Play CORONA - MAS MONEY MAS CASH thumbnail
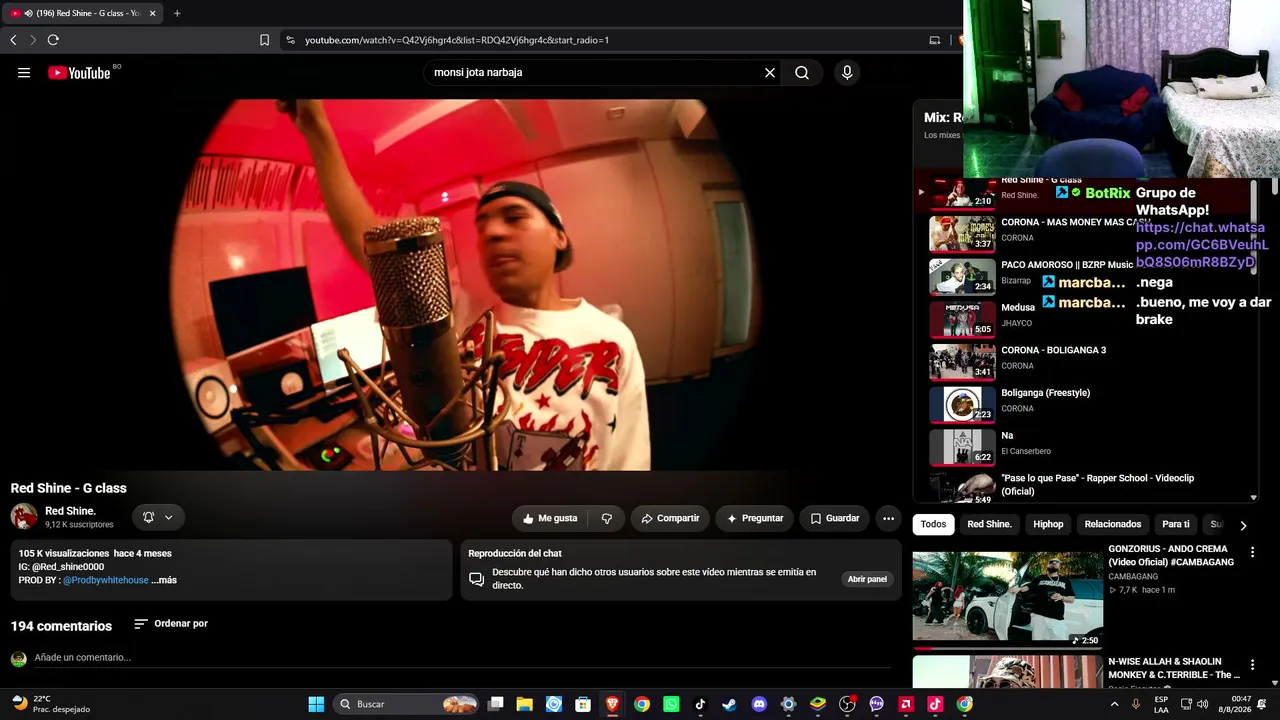The width and height of the screenshot is (1280, 720). [962, 235]
